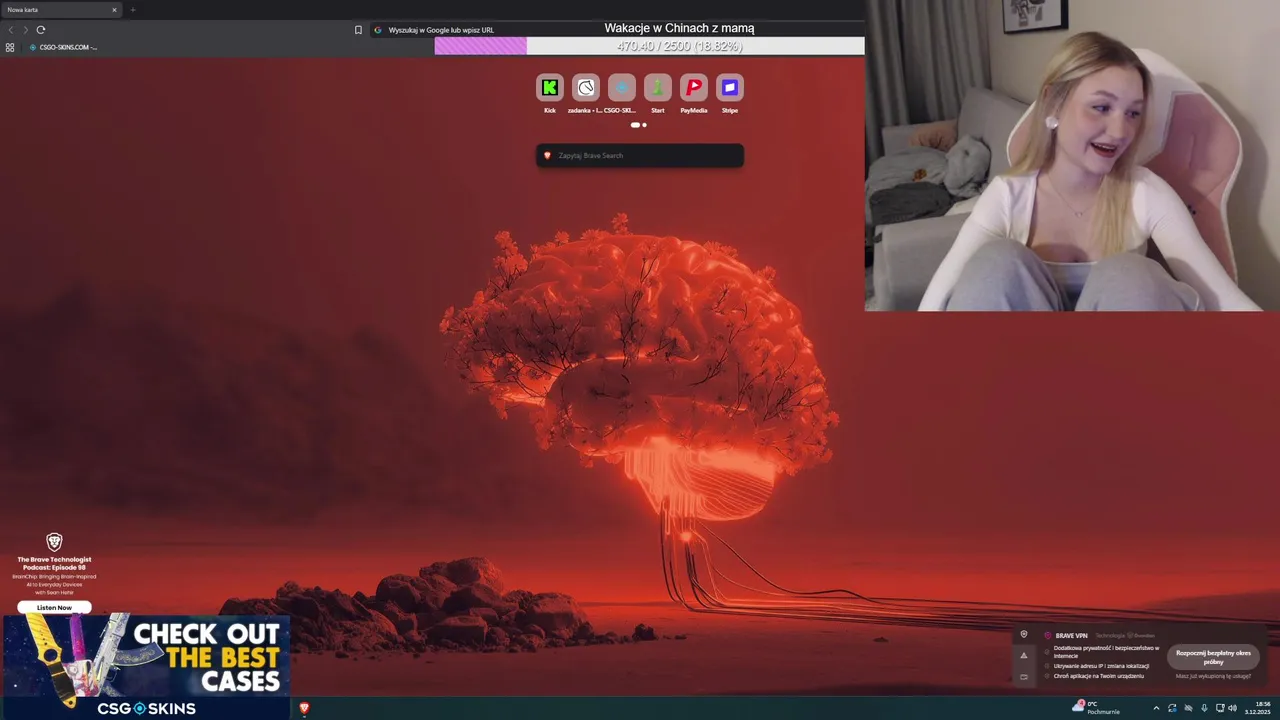This screenshot has width=1280, height=720.
Task: Bookmark page using the bookmark icon
Action: pos(358,30)
